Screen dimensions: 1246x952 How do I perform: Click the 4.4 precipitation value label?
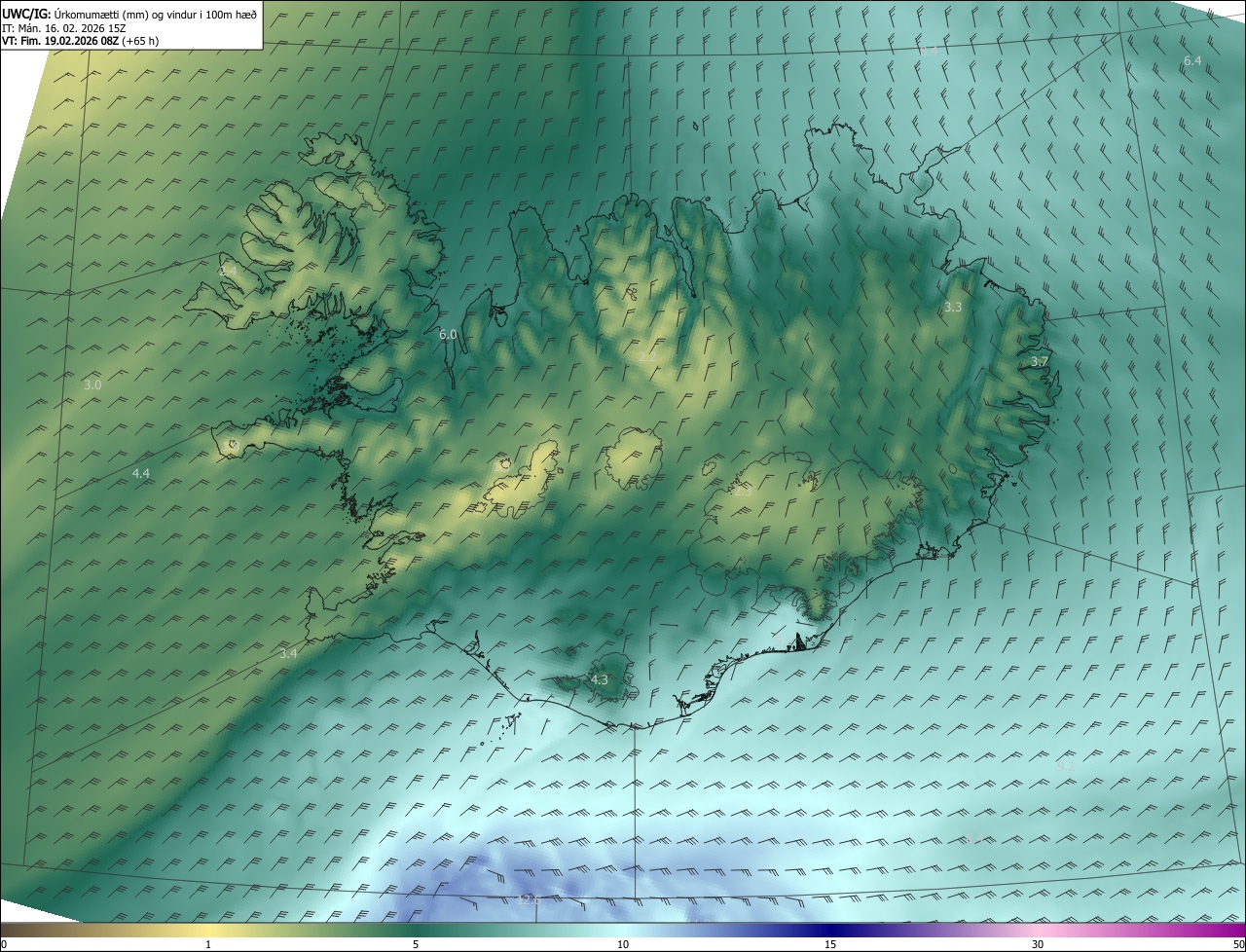tap(141, 473)
